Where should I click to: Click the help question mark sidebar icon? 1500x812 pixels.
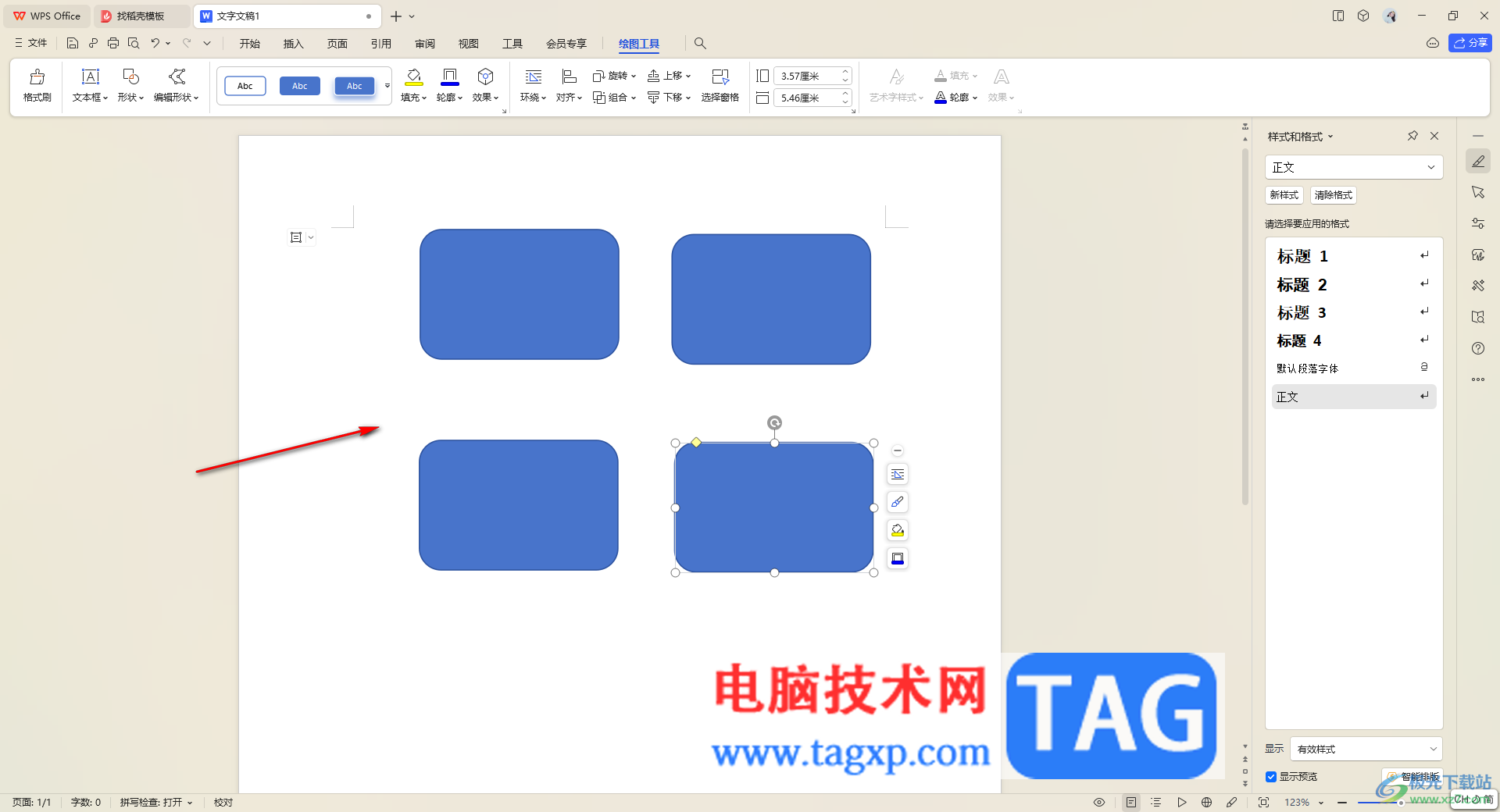1478,348
